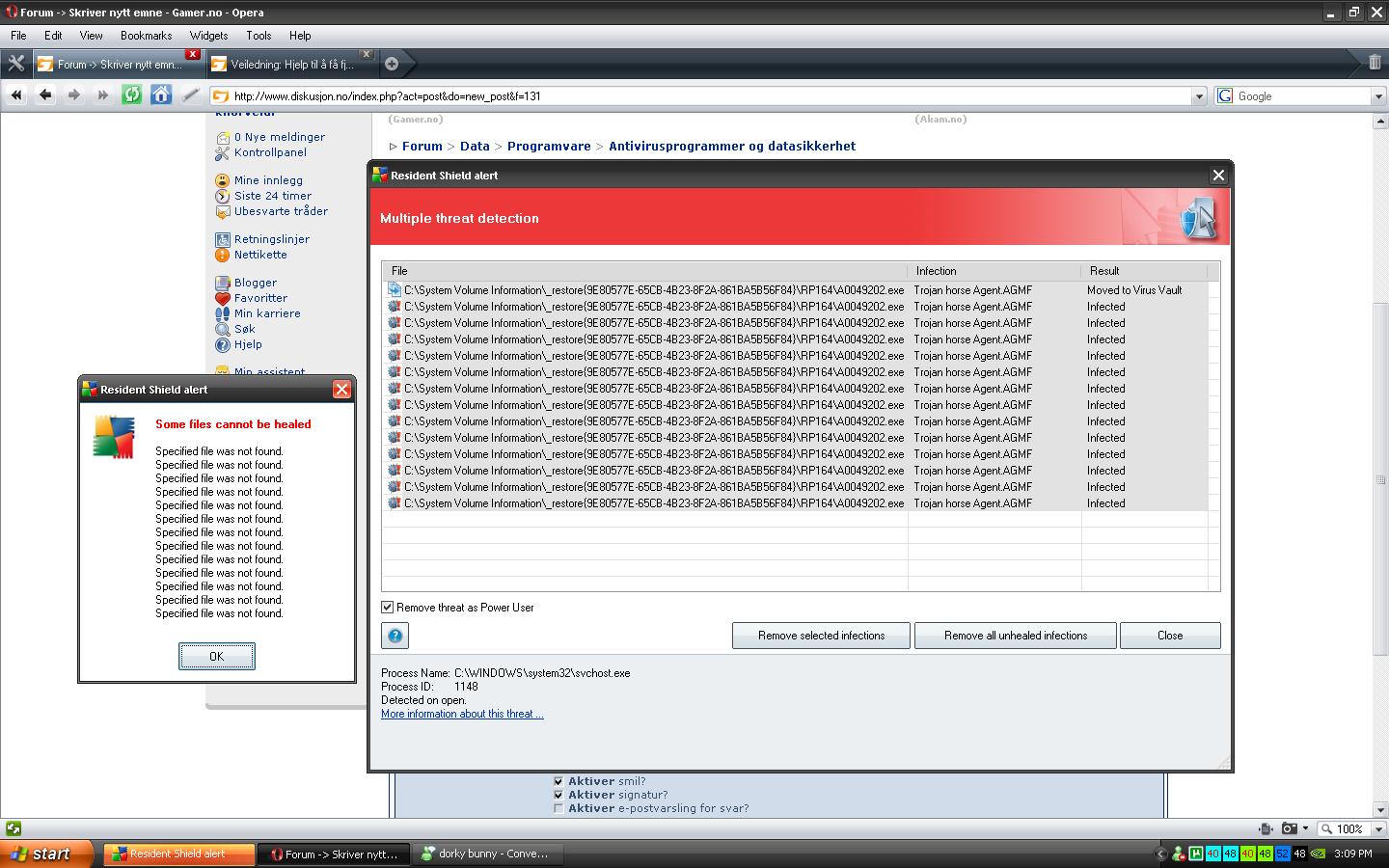This screenshot has height=868, width=1389.
Task: Select the row Moved to Virus Vault
Action: (795, 290)
